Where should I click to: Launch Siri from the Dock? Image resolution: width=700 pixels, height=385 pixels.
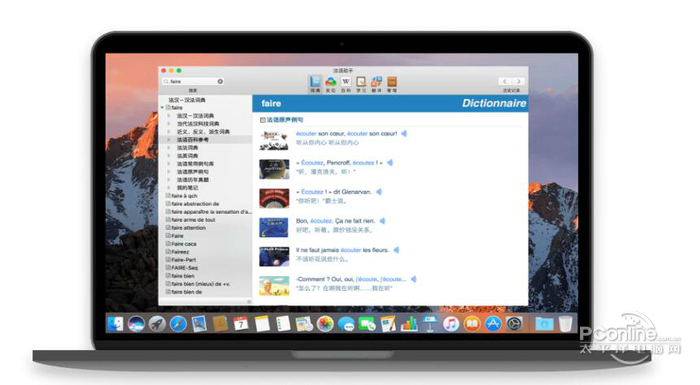(x=136, y=324)
